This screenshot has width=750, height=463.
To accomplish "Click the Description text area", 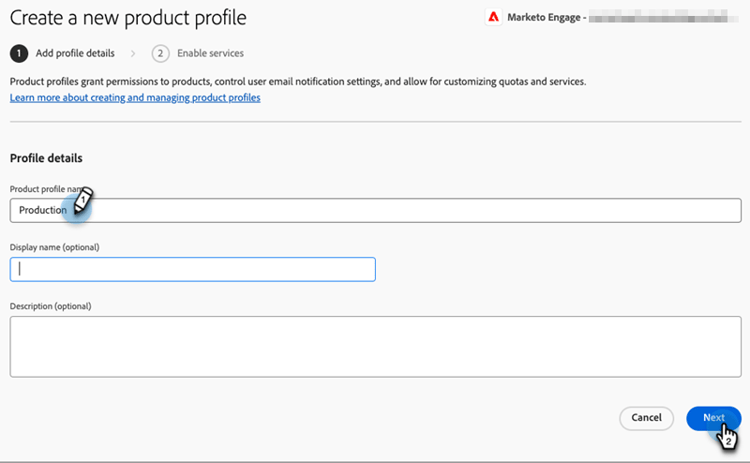I will pyautogui.click(x=375, y=347).
